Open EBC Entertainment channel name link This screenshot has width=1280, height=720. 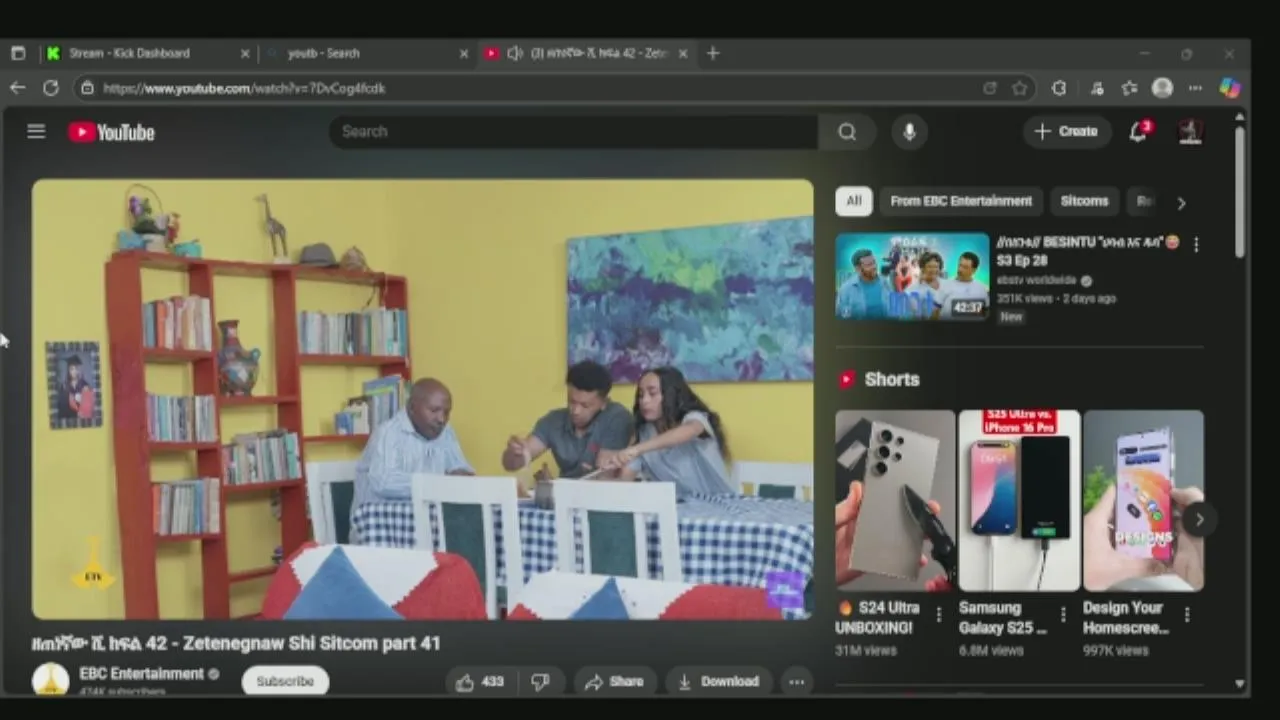141,673
